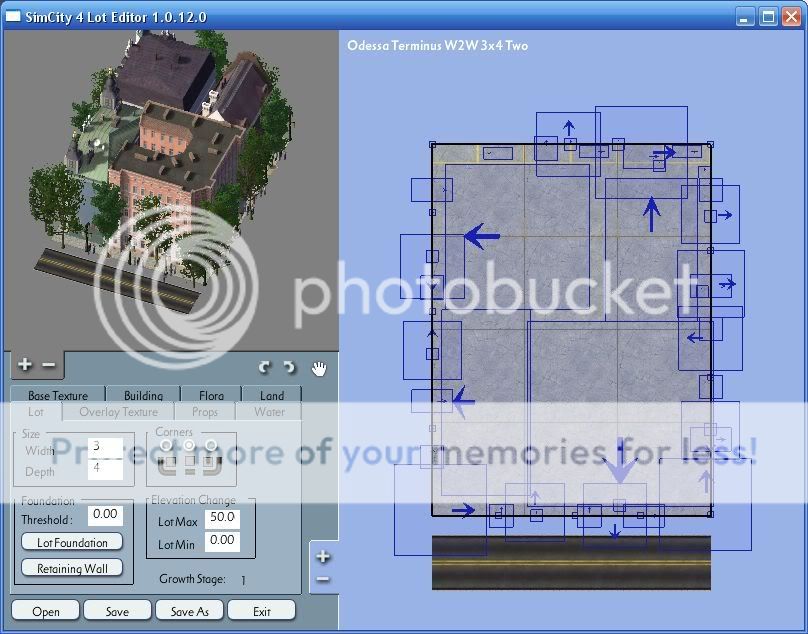Image resolution: width=808 pixels, height=634 pixels.
Task: Click the Lot Max 50.0 field
Action: [222, 518]
